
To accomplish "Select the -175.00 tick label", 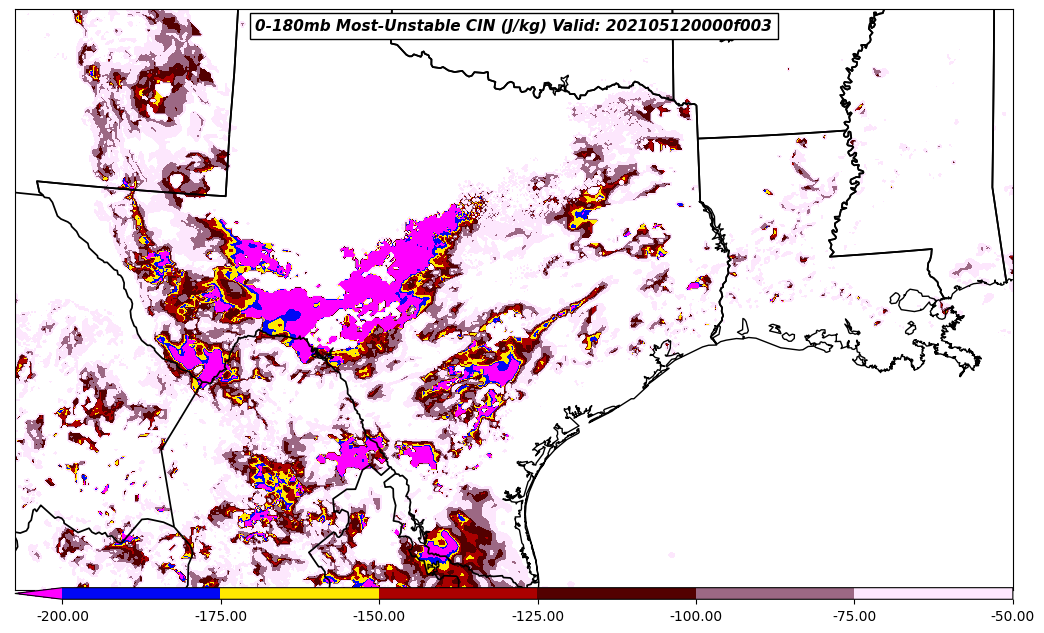I will pos(220,616).
